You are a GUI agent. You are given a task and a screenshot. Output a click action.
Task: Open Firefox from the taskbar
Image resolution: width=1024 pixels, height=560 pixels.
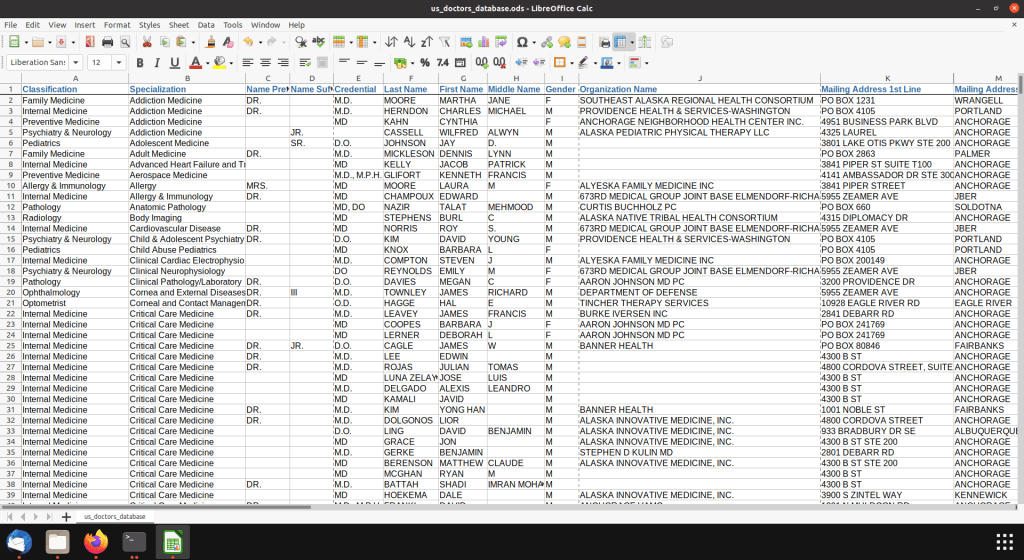tap(96, 541)
